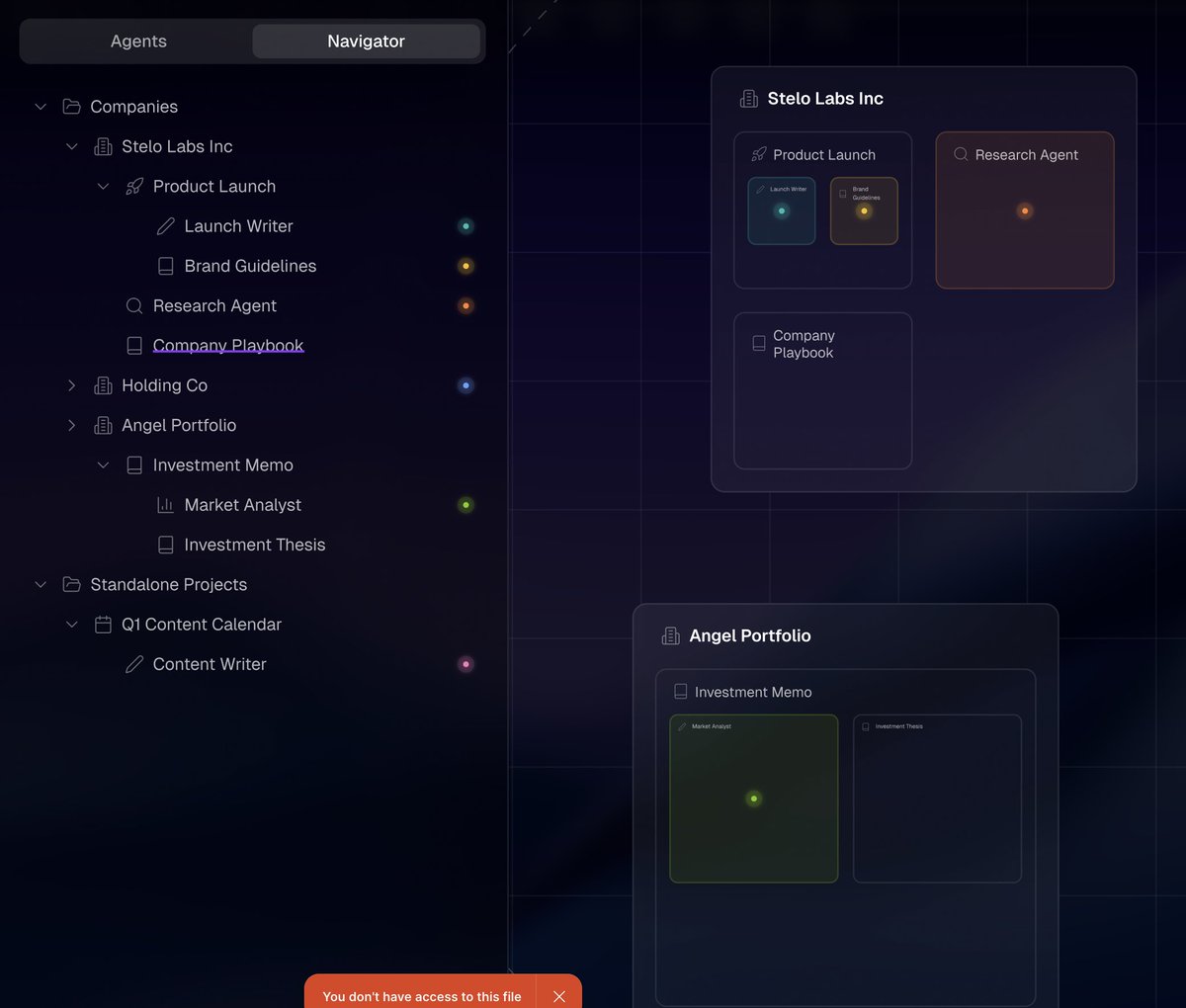The height and width of the screenshot is (1008, 1186).
Task: Expand the Angel Portfolio tree chevron
Action: click(x=71, y=425)
